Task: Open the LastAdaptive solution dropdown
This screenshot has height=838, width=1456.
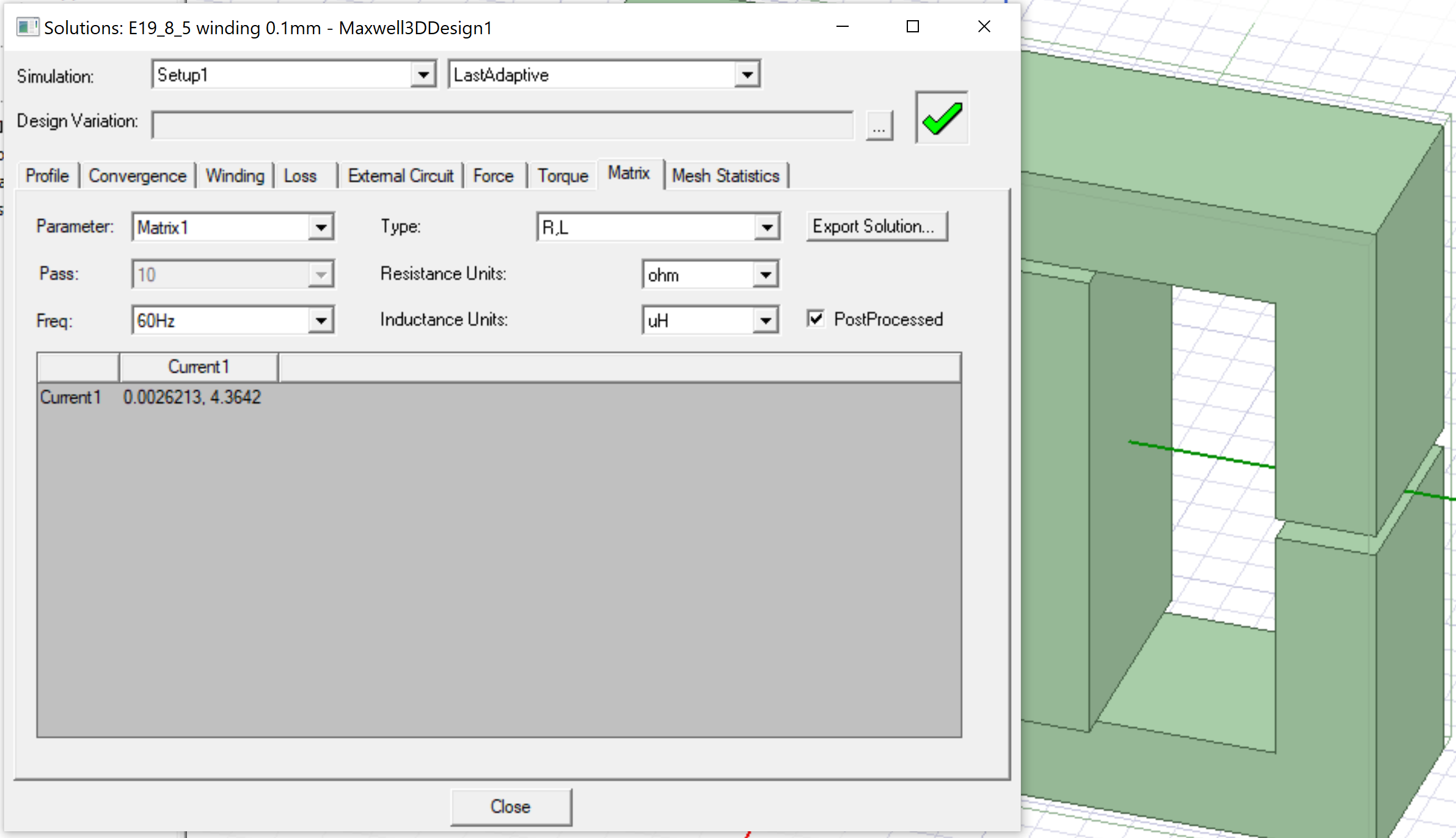Action: (x=747, y=75)
